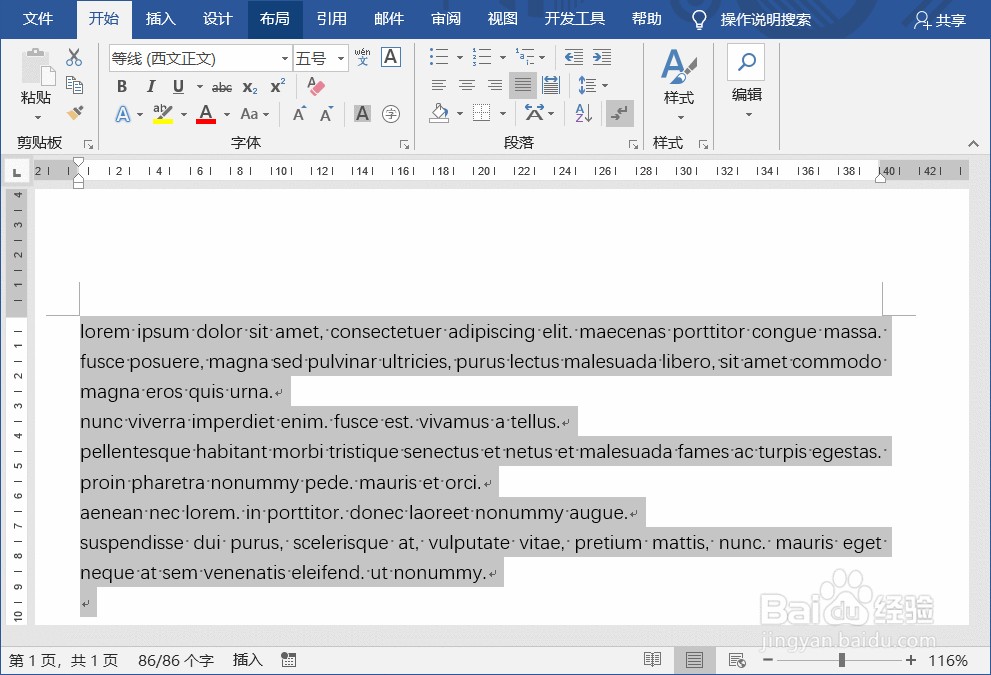Apply superscript formatting
Viewport: 991px width, 675px height.
(277, 87)
